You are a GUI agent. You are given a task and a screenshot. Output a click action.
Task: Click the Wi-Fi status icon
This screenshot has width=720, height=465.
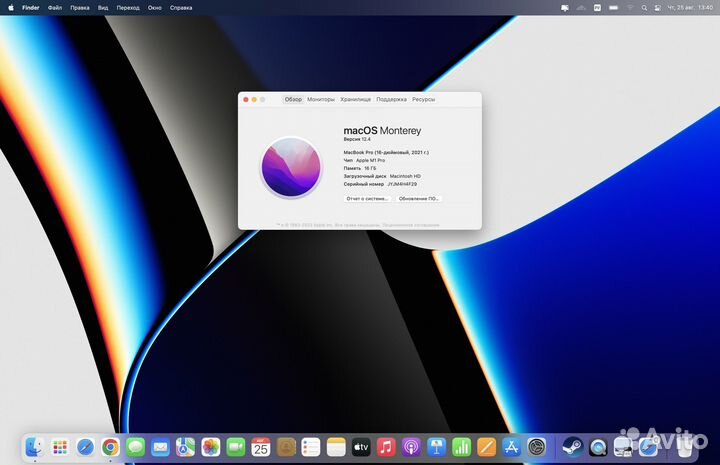tap(630, 8)
